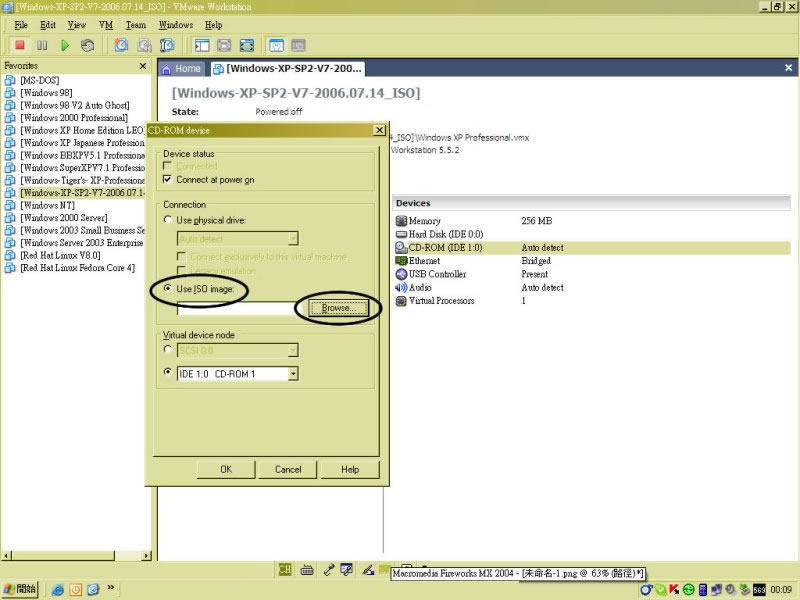Select [Windows 98 V2 Auto Ghost] favorite
The height and width of the screenshot is (600, 800).
[74, 105]
